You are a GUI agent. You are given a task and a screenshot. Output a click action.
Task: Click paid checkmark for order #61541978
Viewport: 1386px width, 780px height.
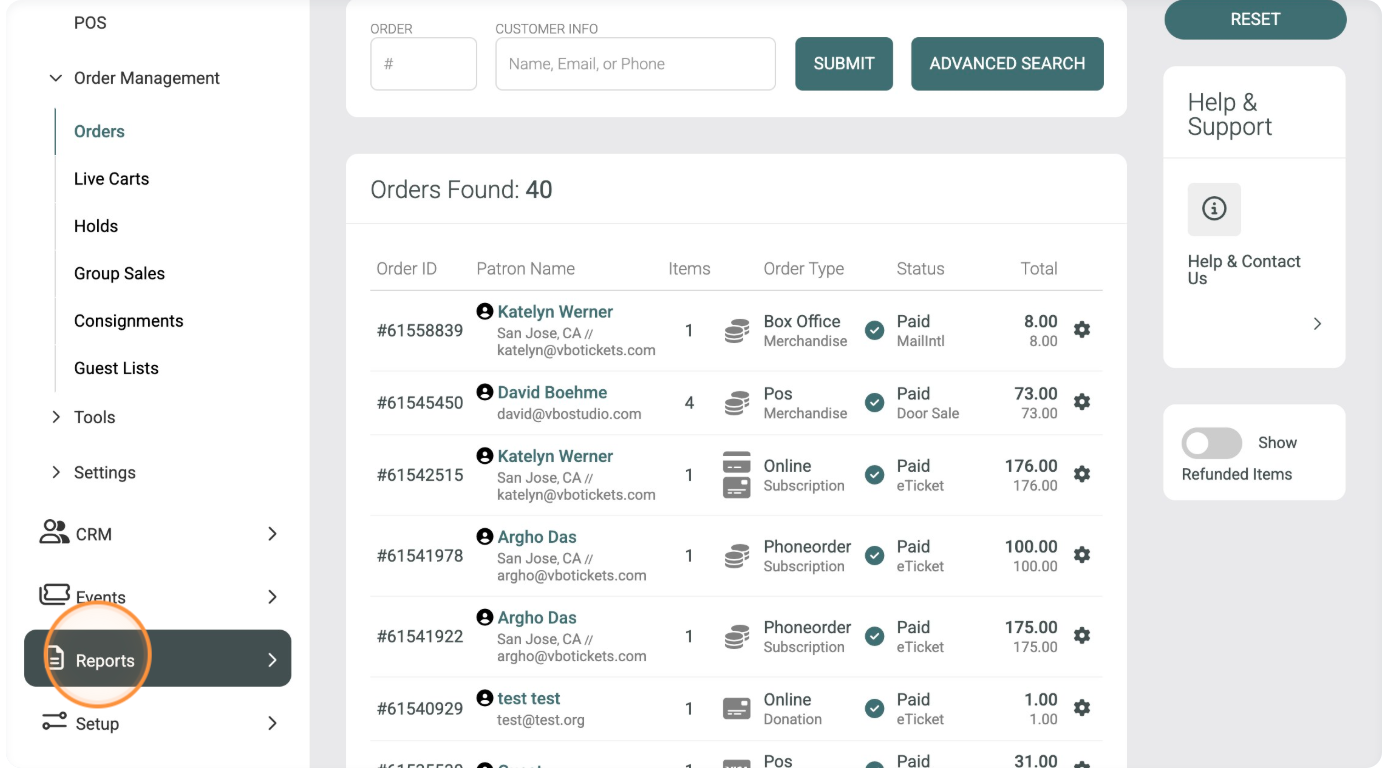click(874, 555)
